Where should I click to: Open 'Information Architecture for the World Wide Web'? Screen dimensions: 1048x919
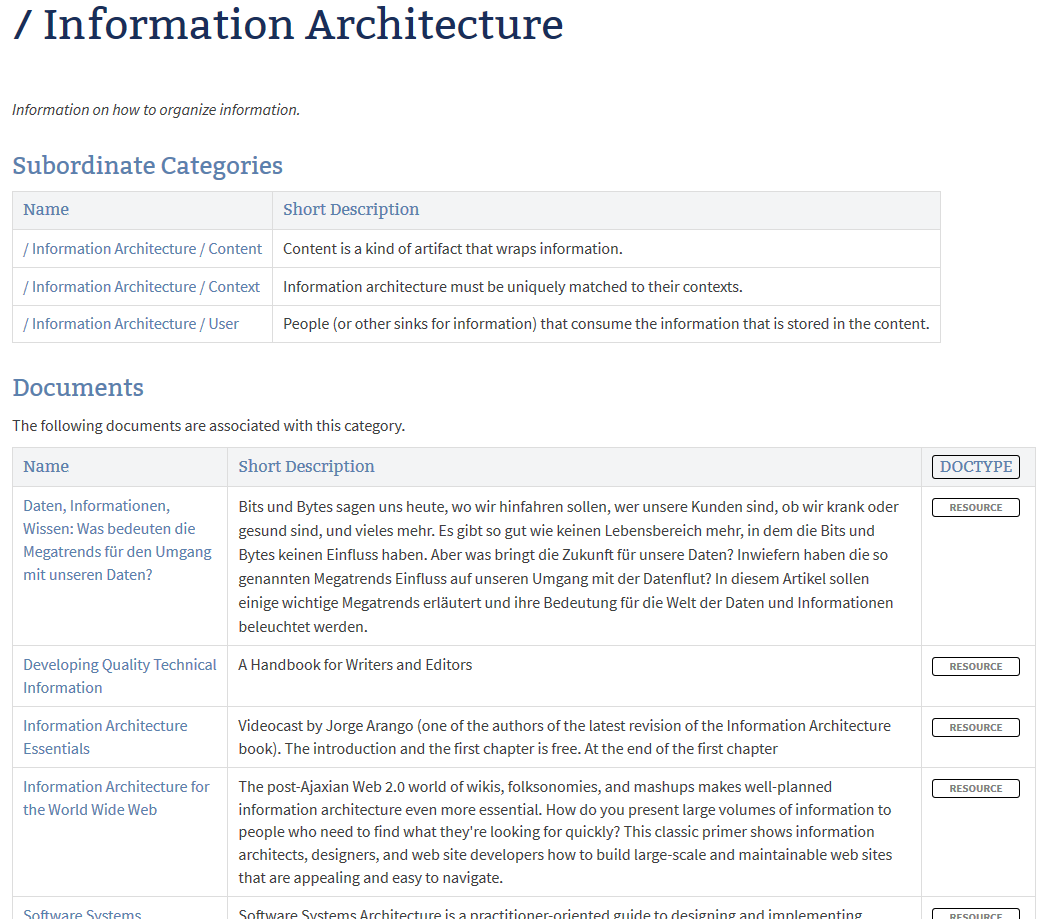[x=116, y=798]
